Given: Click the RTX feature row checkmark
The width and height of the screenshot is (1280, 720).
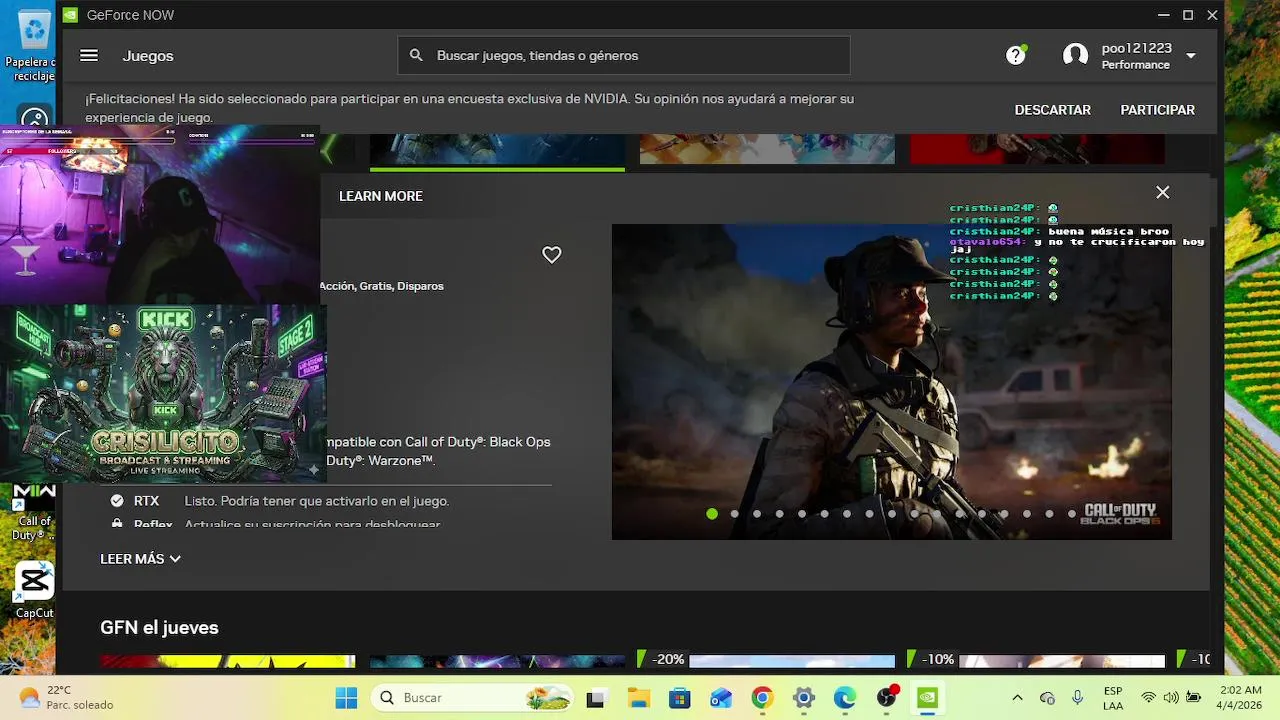Looking at the screenshot, I should pos(117,501).
